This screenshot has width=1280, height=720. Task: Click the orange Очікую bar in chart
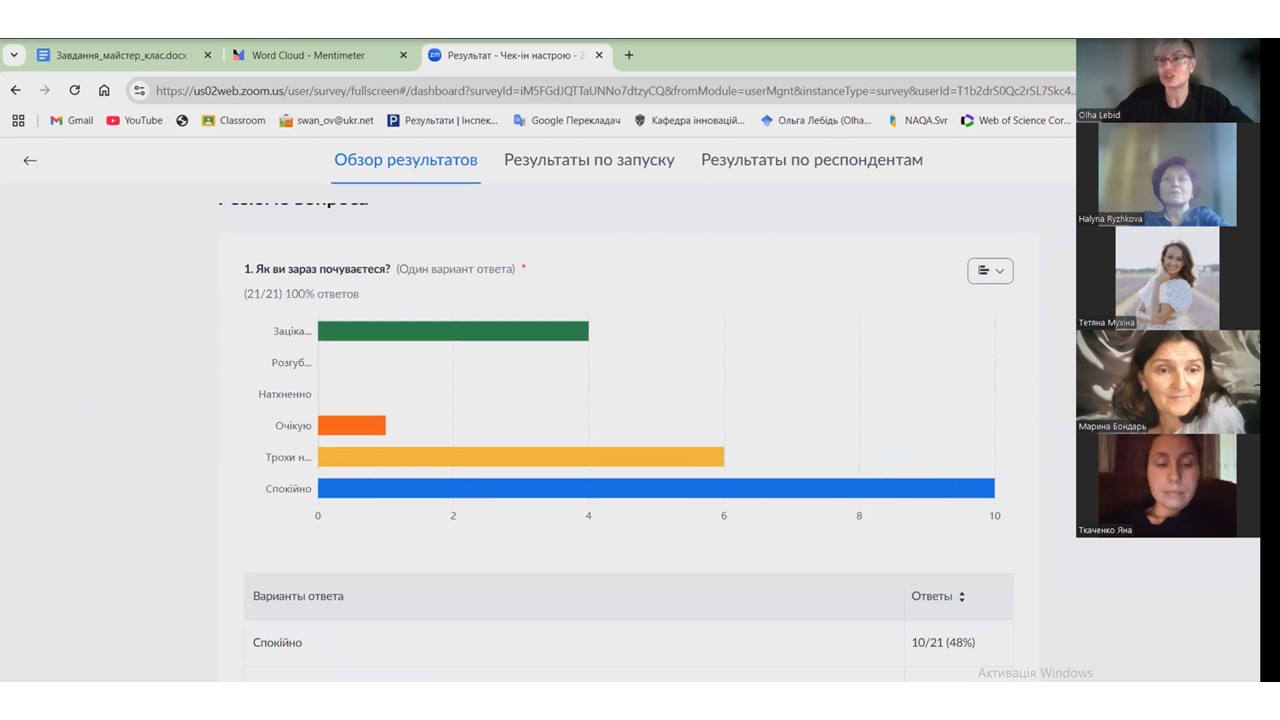coord(352,425)
